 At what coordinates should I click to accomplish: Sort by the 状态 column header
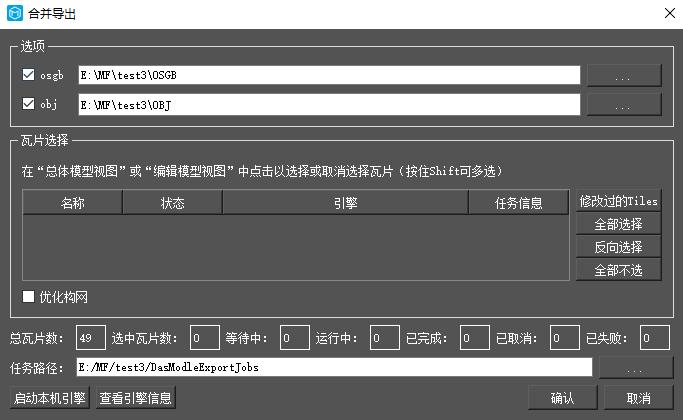[x=172, y=203]
